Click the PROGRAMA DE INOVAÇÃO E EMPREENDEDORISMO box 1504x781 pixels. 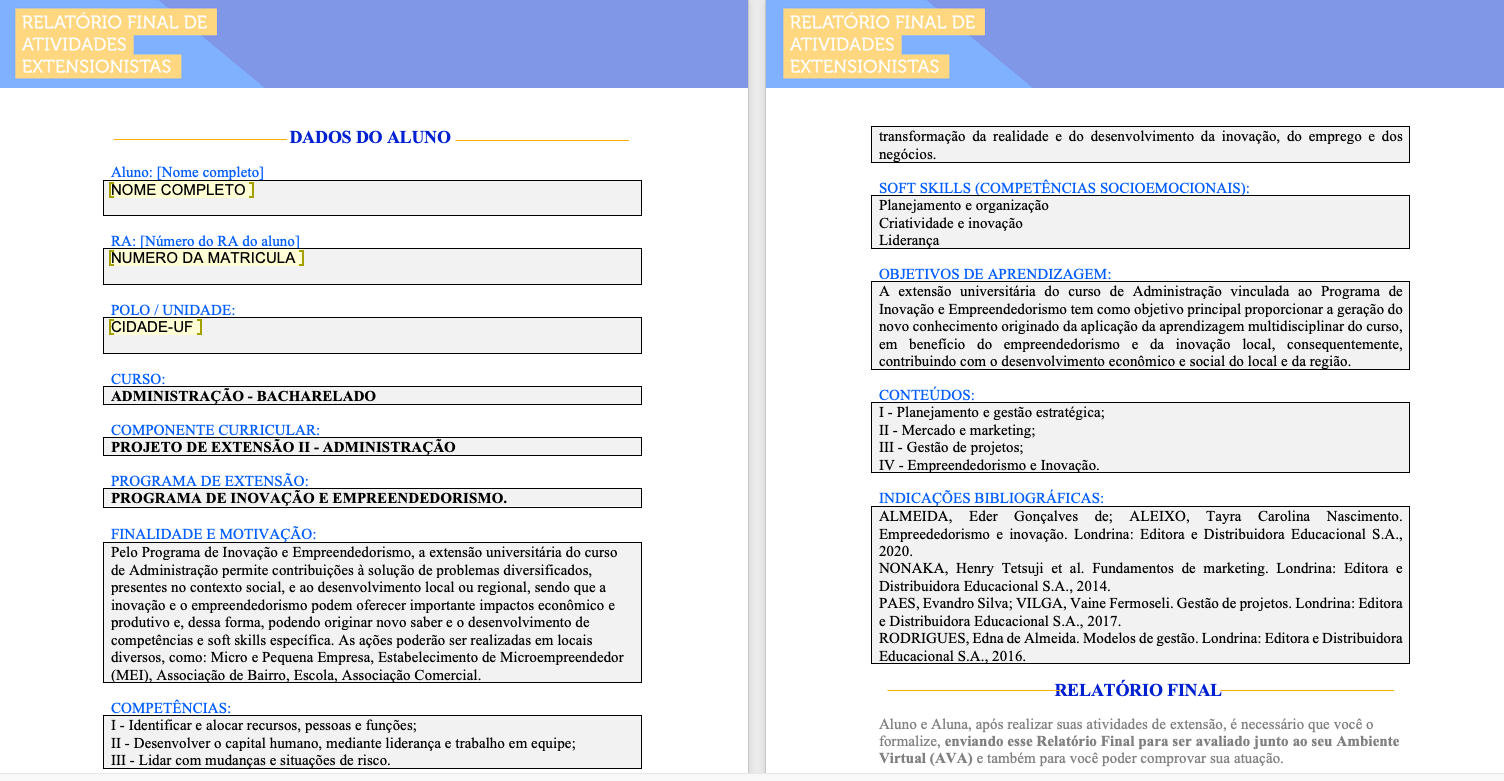pyautogui.click(x=371, y=498)
